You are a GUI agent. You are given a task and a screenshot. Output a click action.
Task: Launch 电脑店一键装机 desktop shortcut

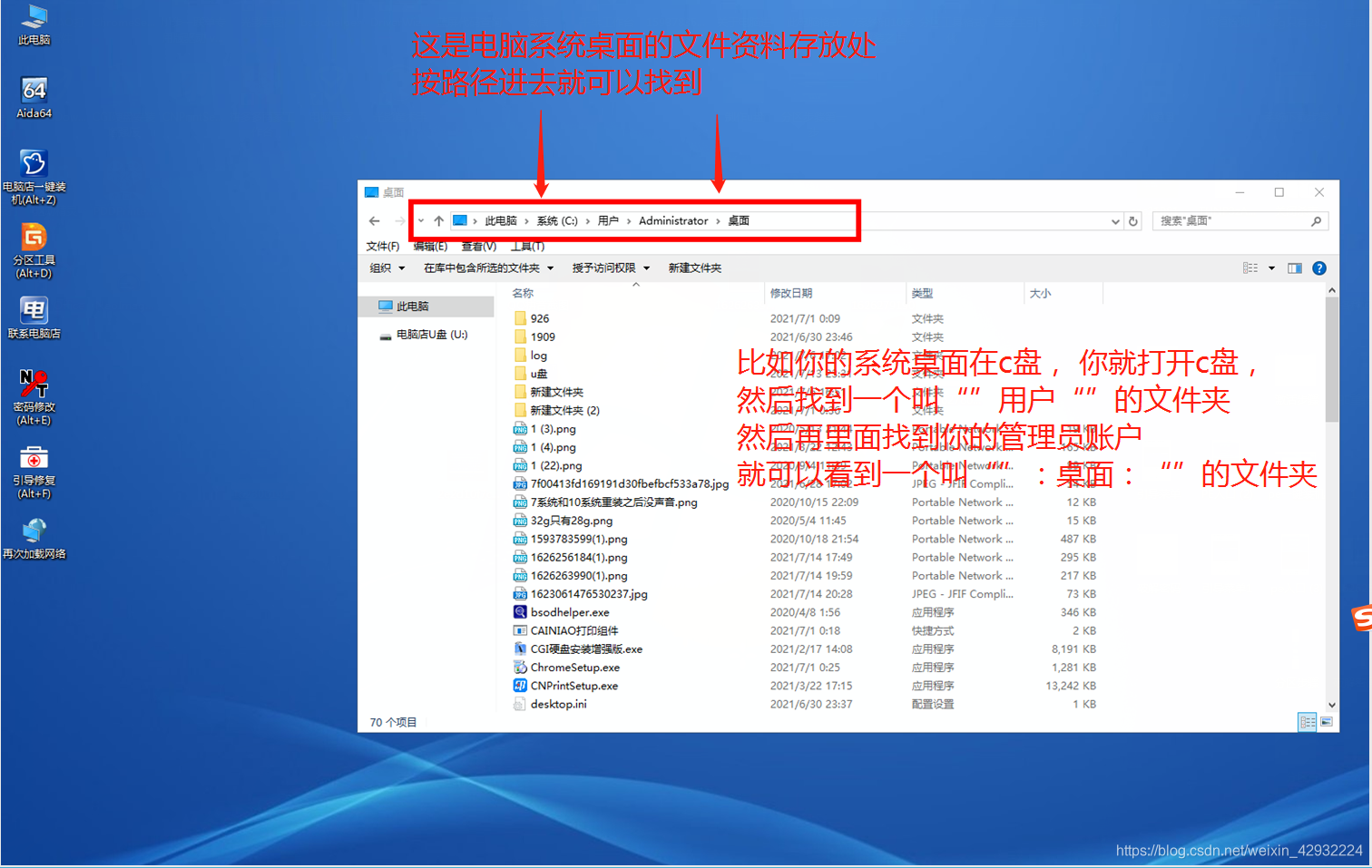tap(34, 178)
